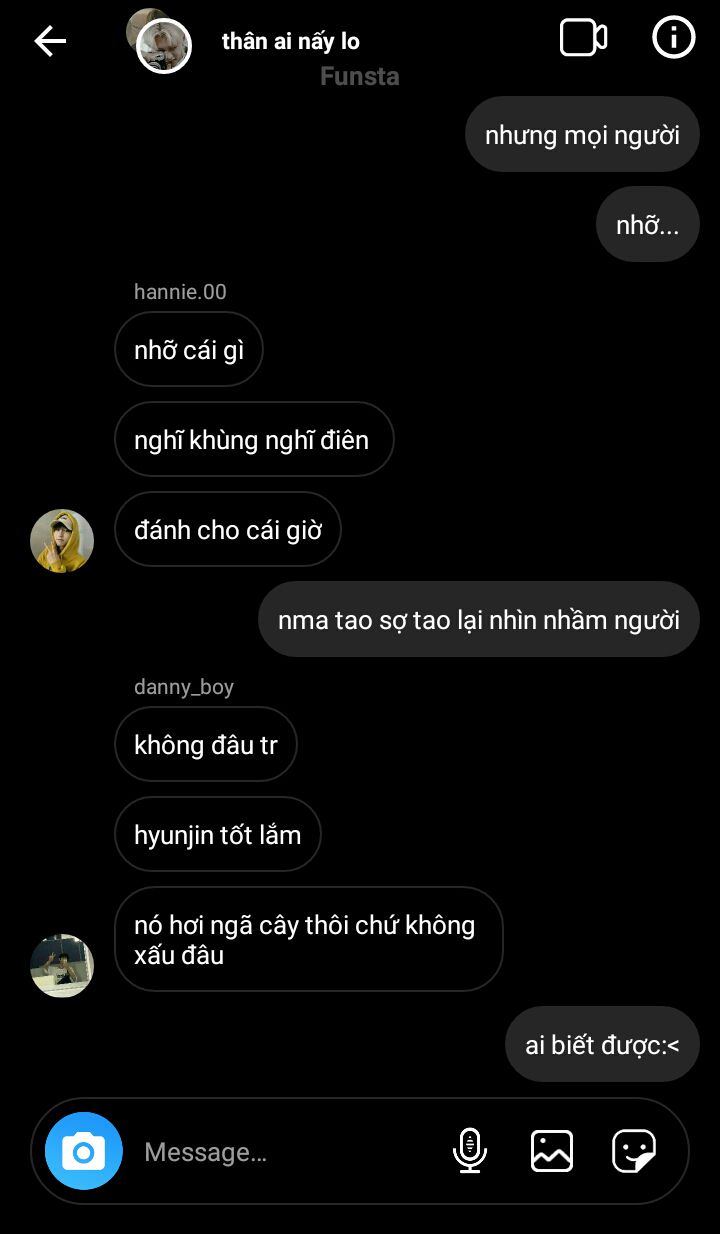
Task: Tap the microphone voice message icon
Action: pyautogui.click(x=469, y=1151)
